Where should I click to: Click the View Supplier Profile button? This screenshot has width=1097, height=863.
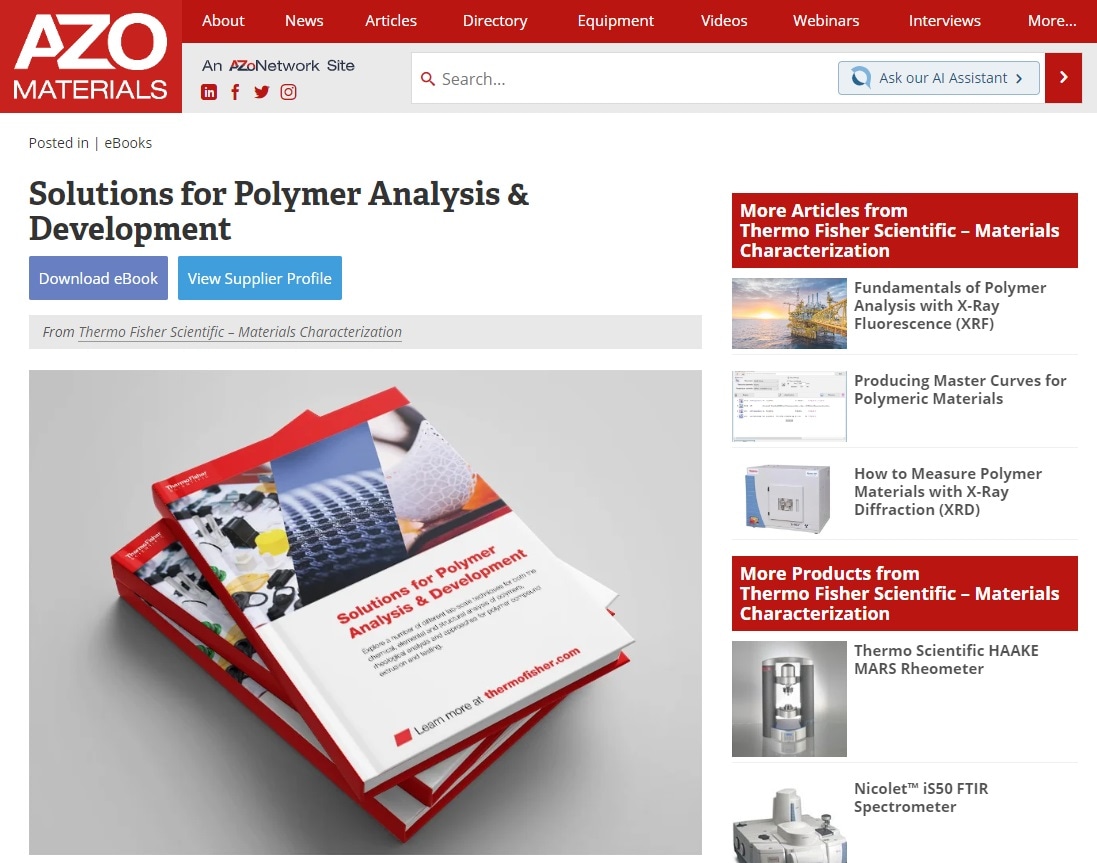pyautogui.click(x=260, y=278)
